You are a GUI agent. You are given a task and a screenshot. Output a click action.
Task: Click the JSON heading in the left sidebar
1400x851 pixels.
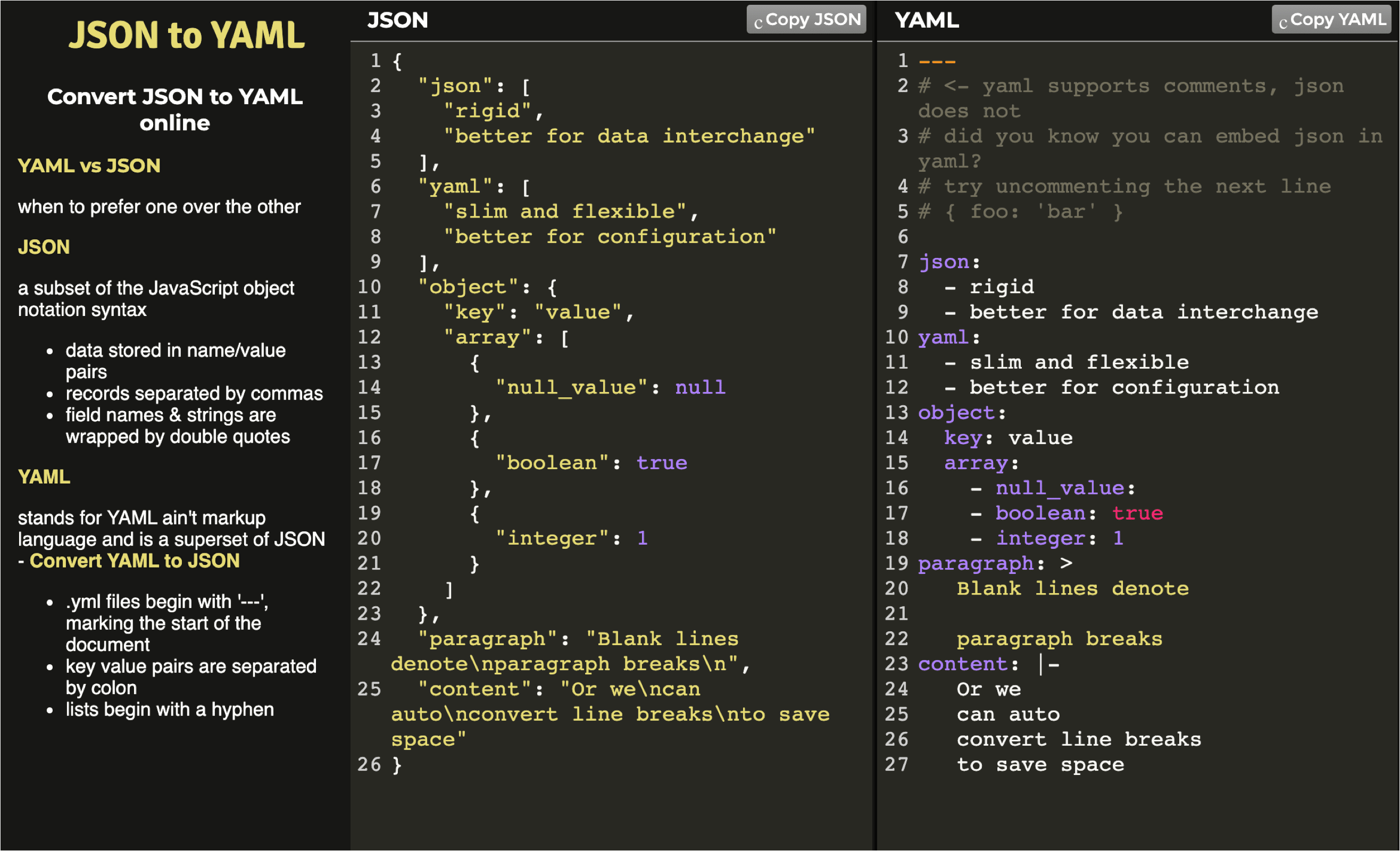(x=44, y=247)
